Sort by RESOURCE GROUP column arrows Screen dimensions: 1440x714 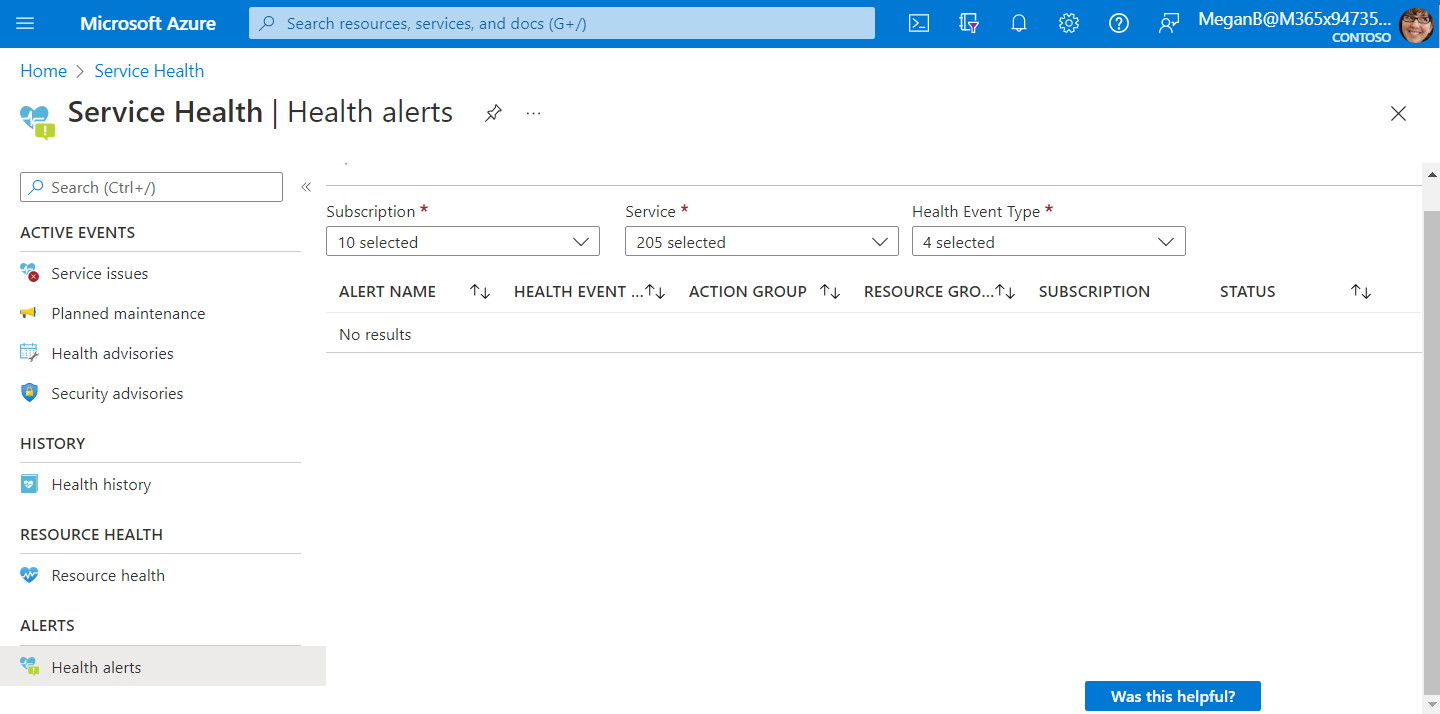[x=1005, y=292]
